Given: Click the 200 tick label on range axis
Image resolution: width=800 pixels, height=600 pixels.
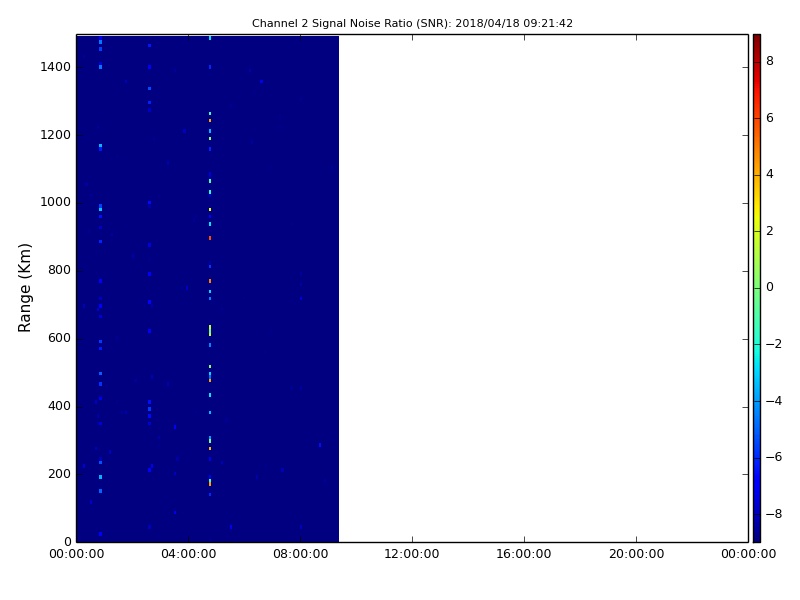Looking at the screenshot, I should point(59,473).
